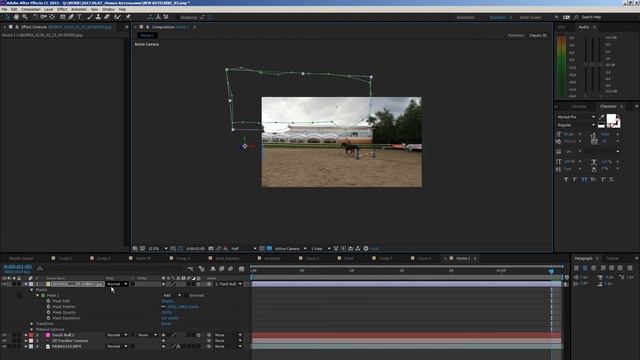640x360 pixels.
Task: Select the Type text tool
Action: [80, 17]
